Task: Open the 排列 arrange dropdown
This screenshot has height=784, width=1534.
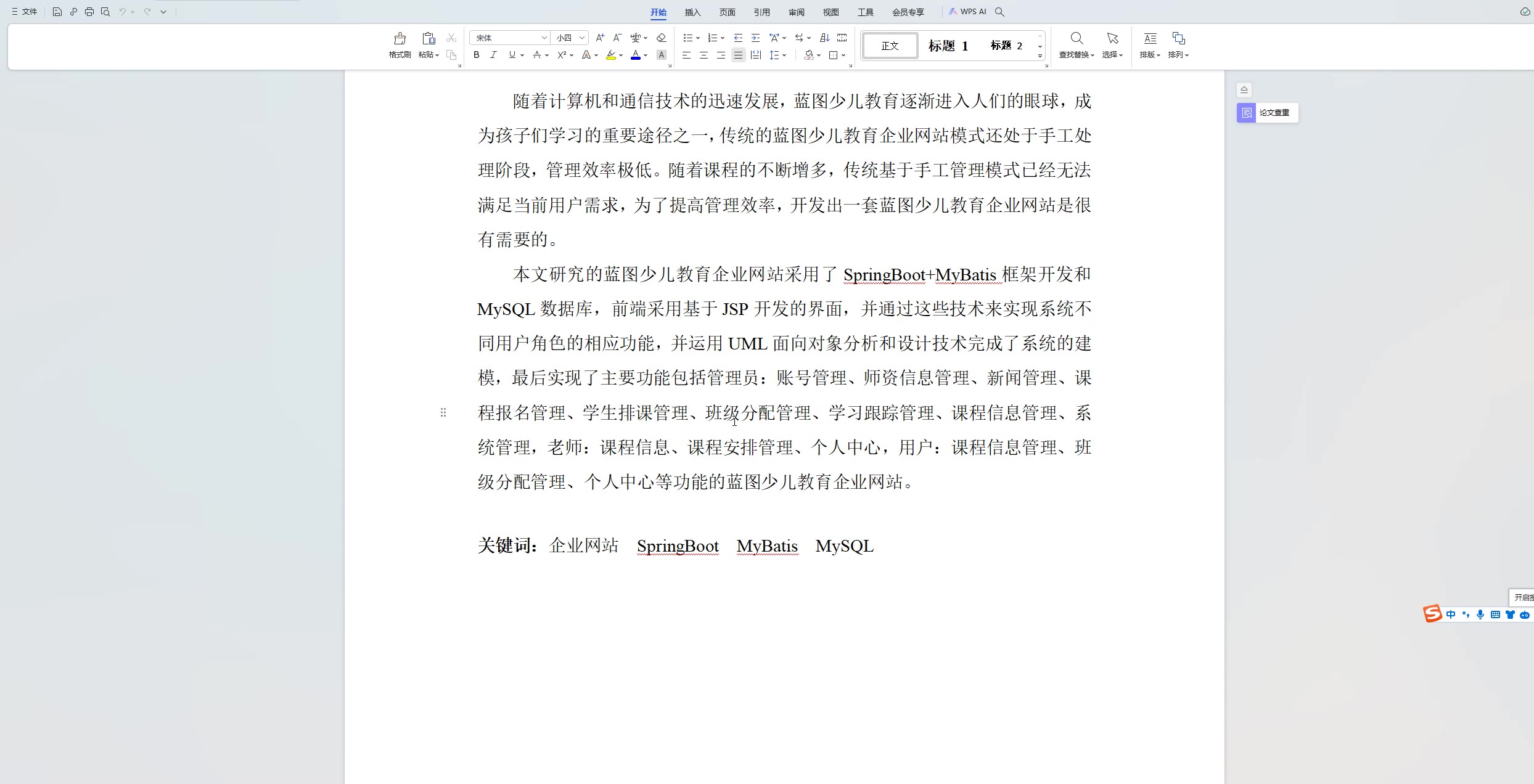Action: tap(1178, 46)
